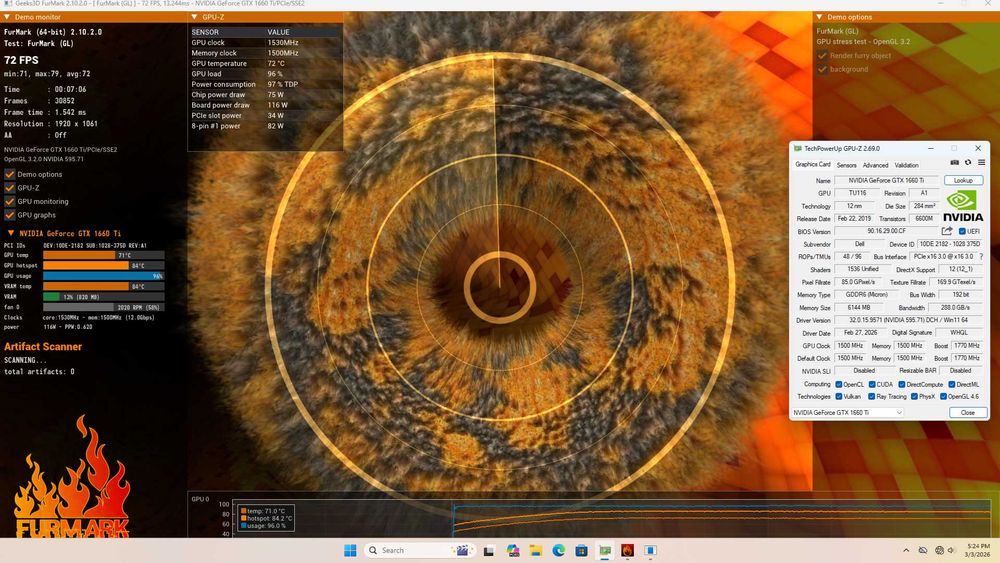Toggle the GPU monitoring checkbox
Viewport: 1000px width, 563px height.
[9, 201]
